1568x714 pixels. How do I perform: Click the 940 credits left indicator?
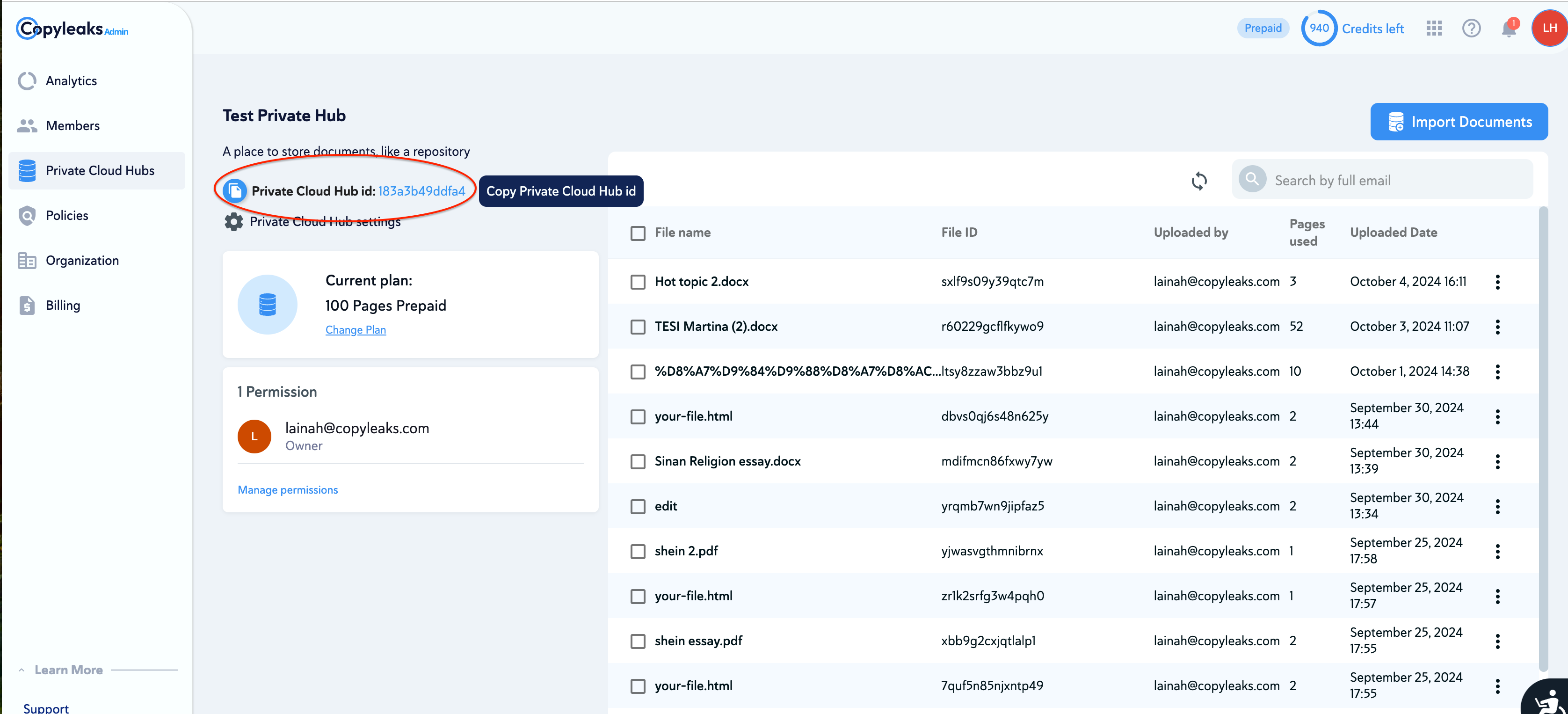[x=1352, y=29]
